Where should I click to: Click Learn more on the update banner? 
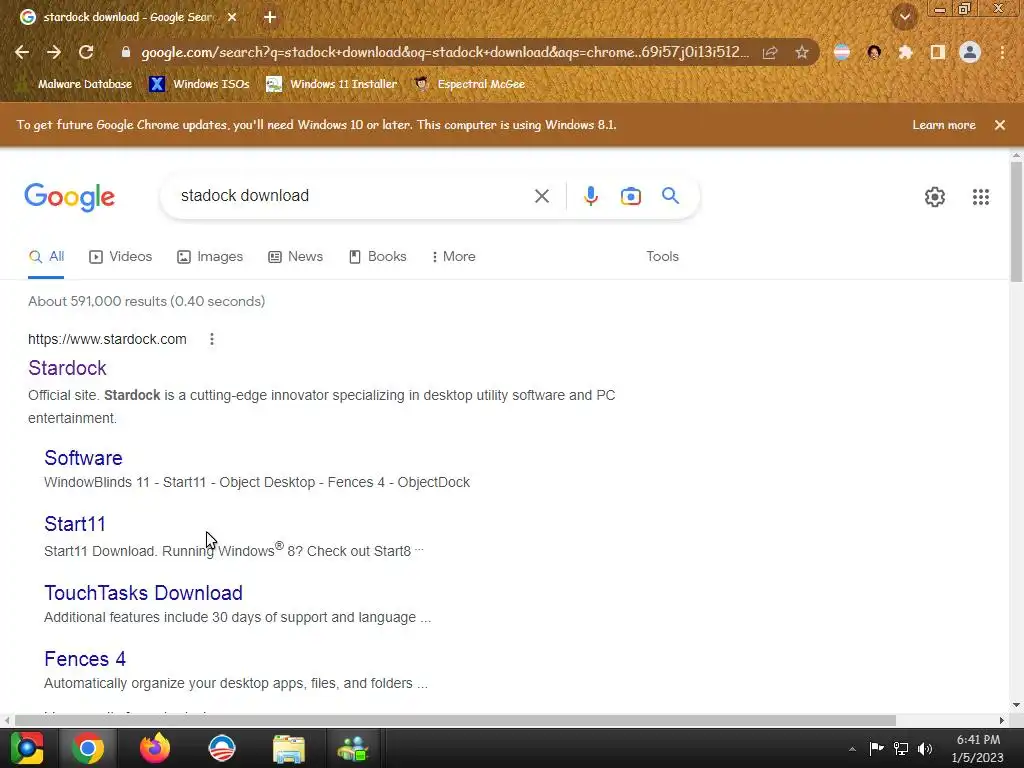pyautogui.click(x=943, y=125)
